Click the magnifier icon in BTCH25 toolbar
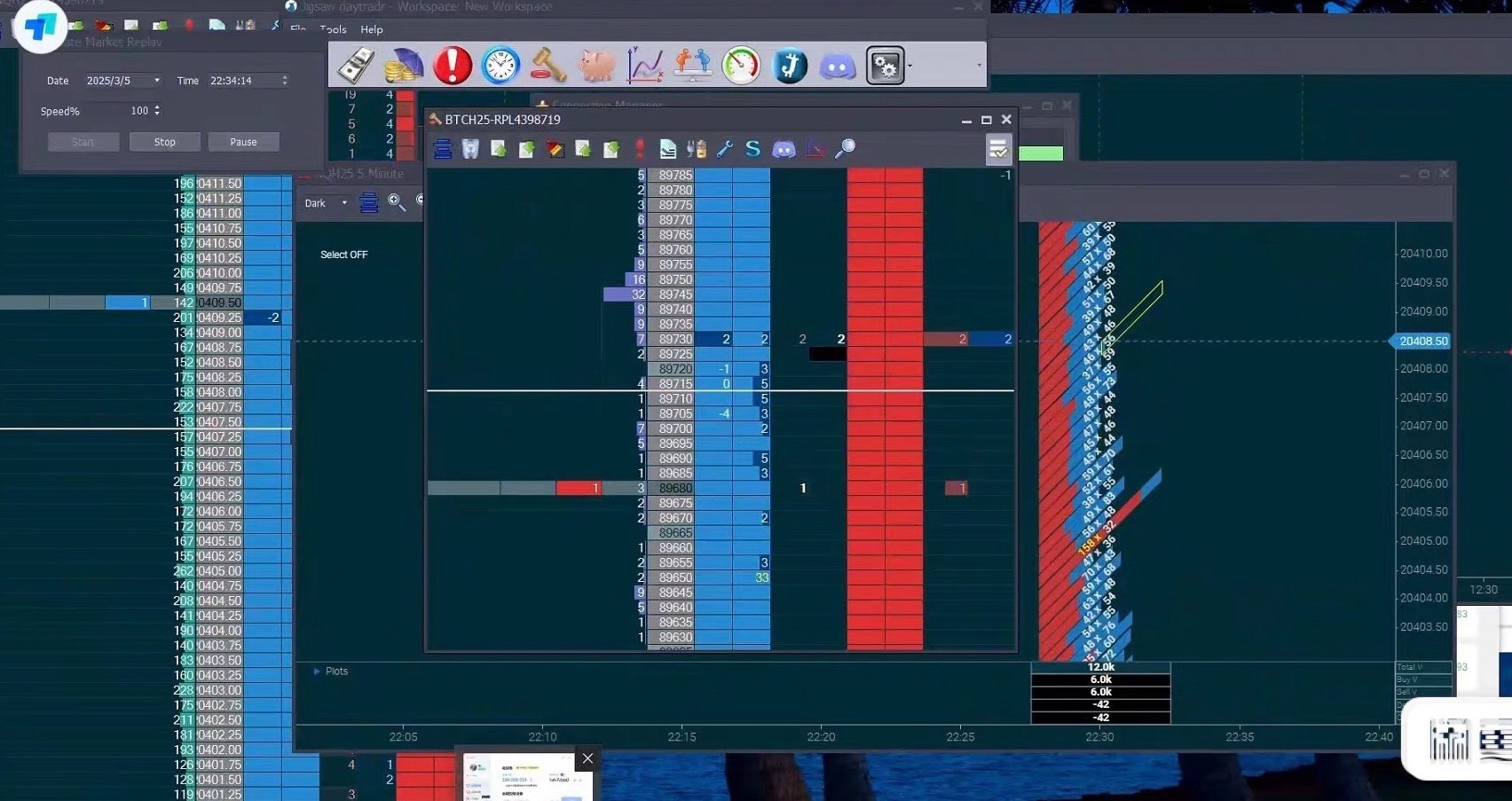The height and width of the screenshot is (801, 1512). point(846,149)
